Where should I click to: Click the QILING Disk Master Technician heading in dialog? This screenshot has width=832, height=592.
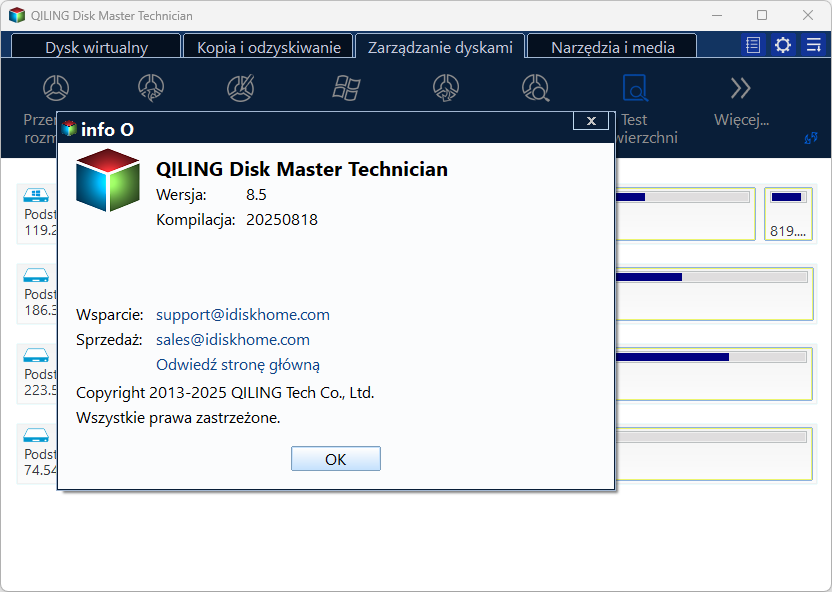302,169
